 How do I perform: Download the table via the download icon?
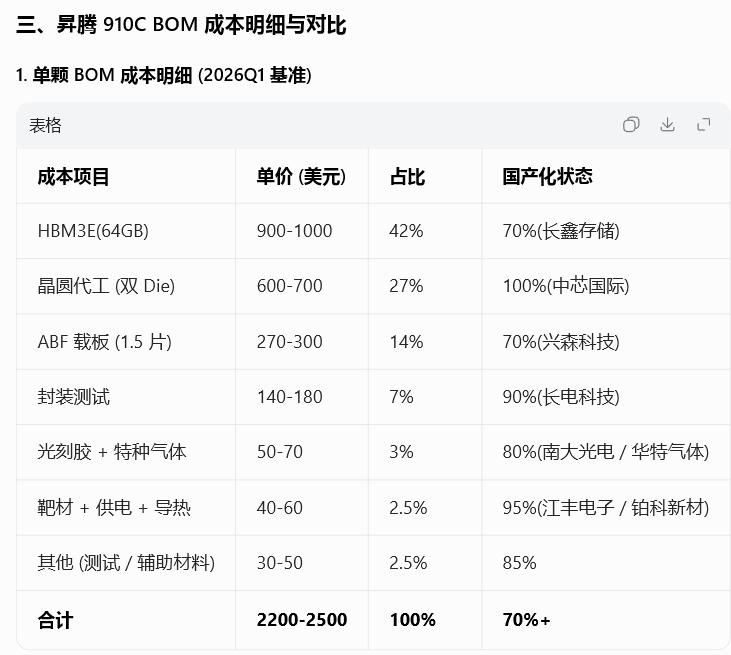pos(667,125)
